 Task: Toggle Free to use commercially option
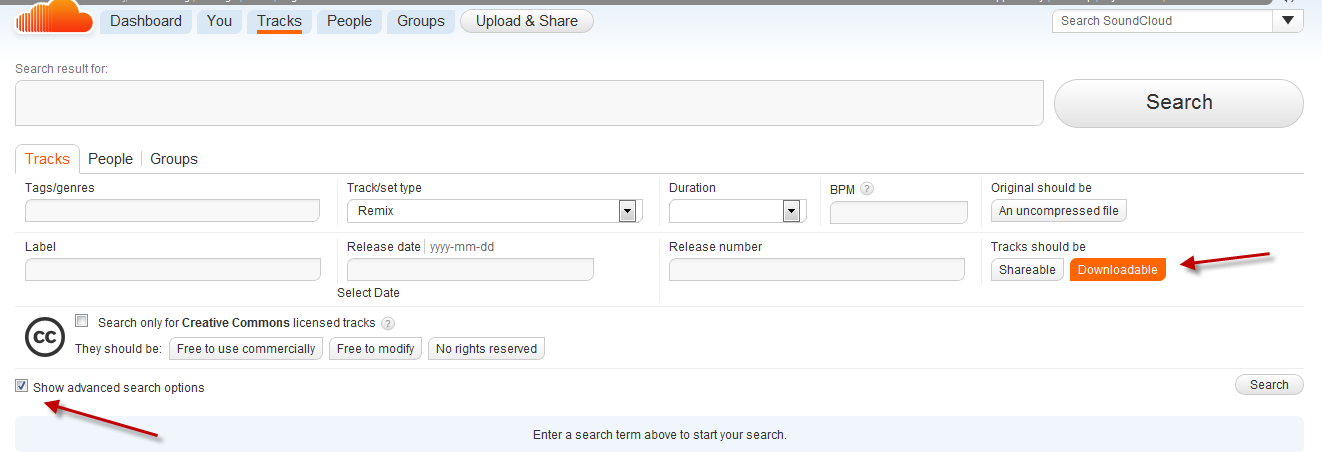246,349
